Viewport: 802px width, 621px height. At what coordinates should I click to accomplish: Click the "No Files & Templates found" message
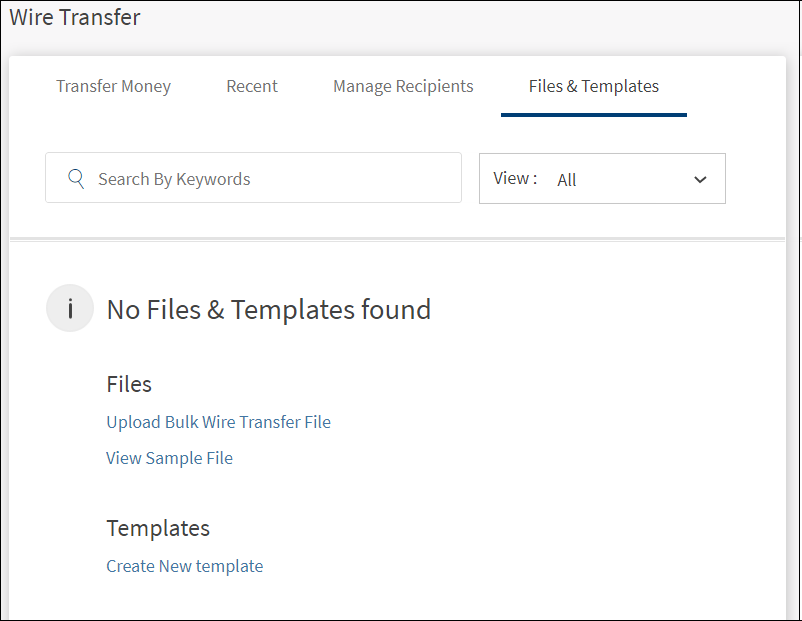click(268, 310)
